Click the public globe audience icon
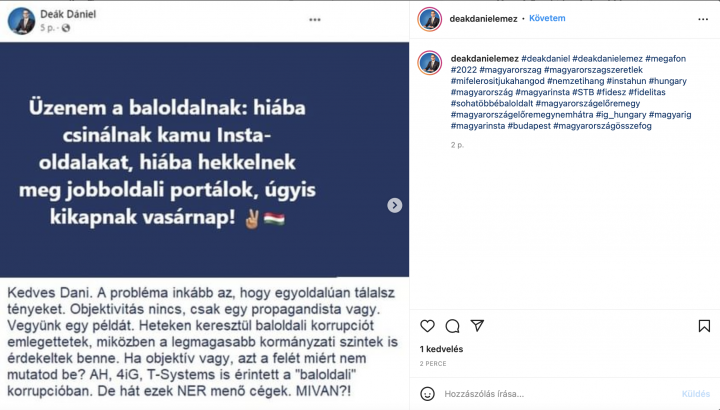 tap(66, 28)
